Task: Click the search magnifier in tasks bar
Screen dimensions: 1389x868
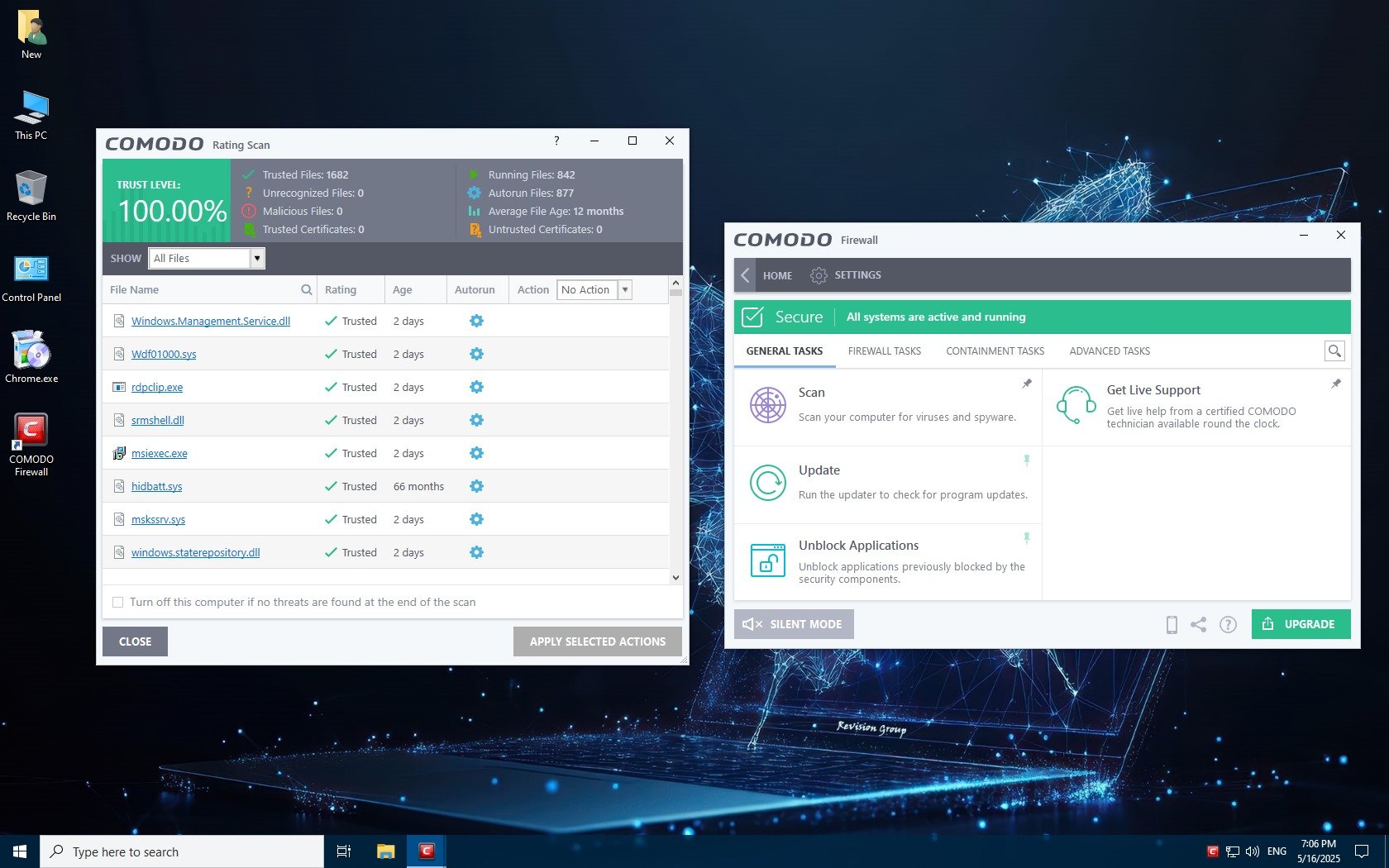Action: tap(1334, 351)
